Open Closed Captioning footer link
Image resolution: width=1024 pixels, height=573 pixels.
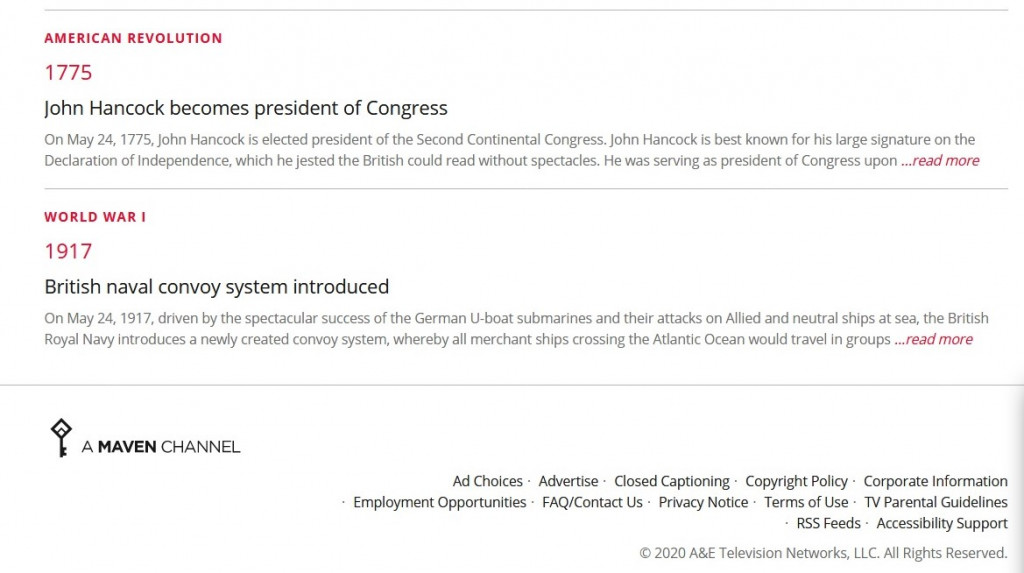(671, 482)
